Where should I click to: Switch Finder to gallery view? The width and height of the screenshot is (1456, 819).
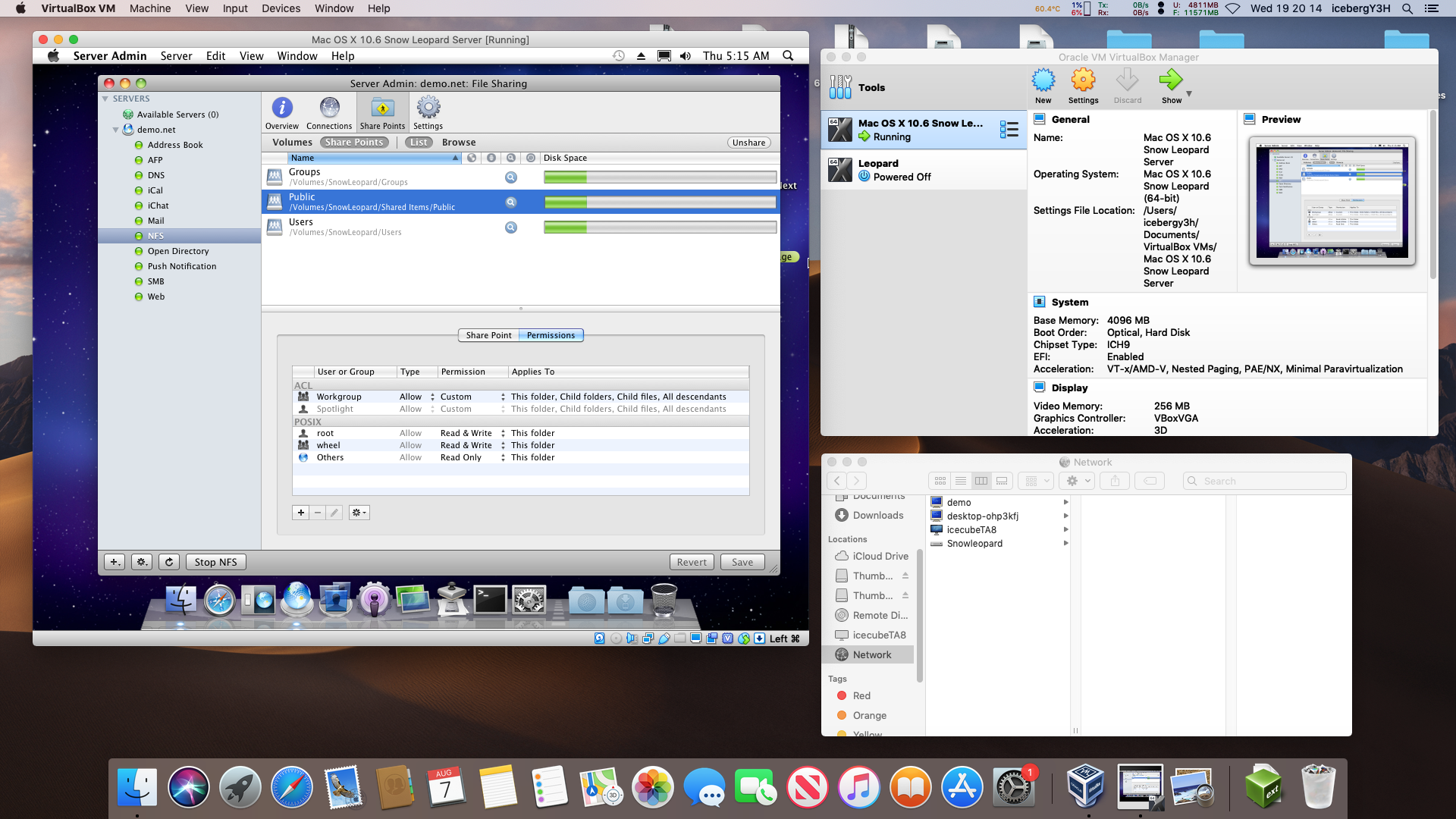(x=1002, y=481)
